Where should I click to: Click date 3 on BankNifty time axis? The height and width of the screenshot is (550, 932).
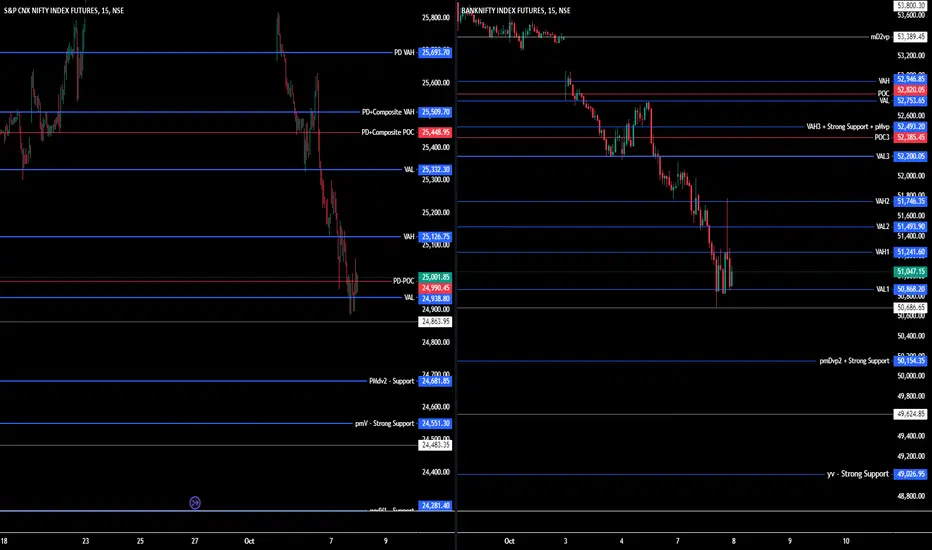(565, 541)
